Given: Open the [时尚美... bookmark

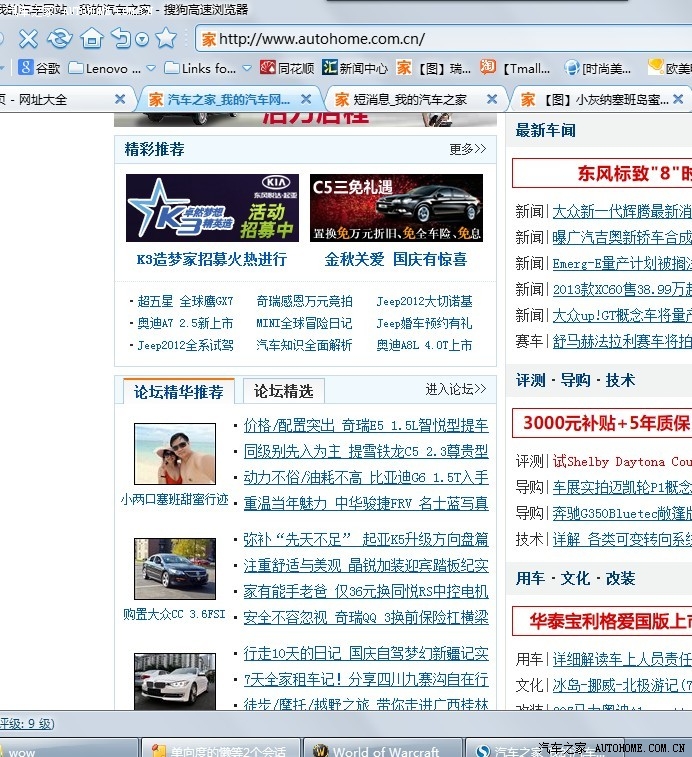Looking at the screenshot, I should (597, 68).
